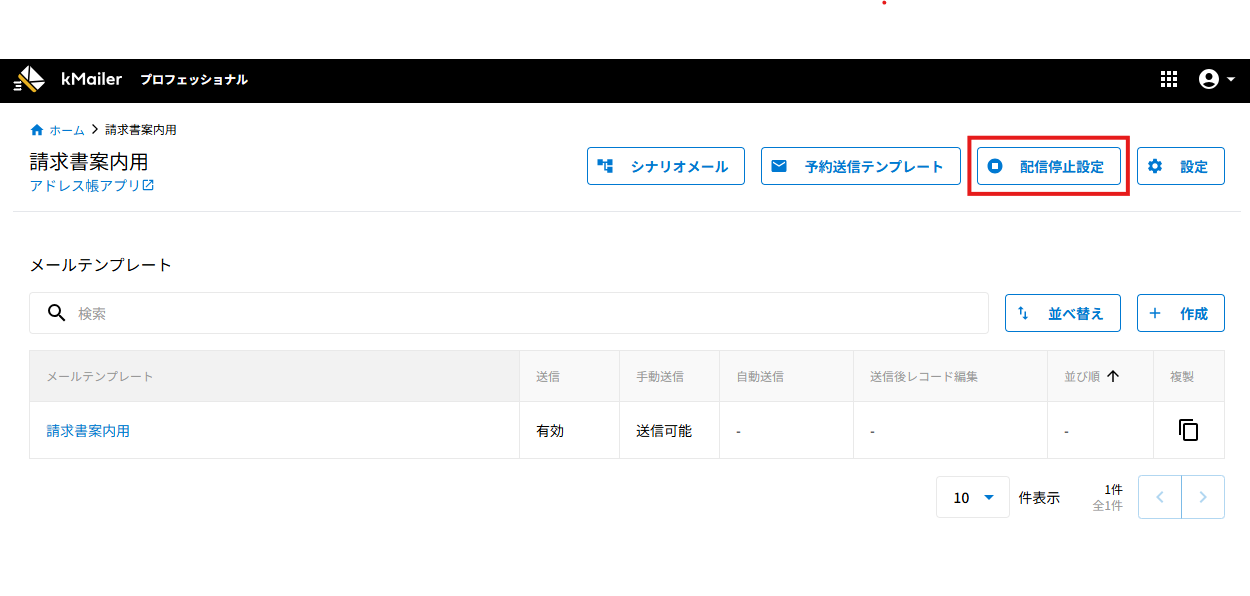
Task: Click the kMailer logo icon
Action: [29, 79]
